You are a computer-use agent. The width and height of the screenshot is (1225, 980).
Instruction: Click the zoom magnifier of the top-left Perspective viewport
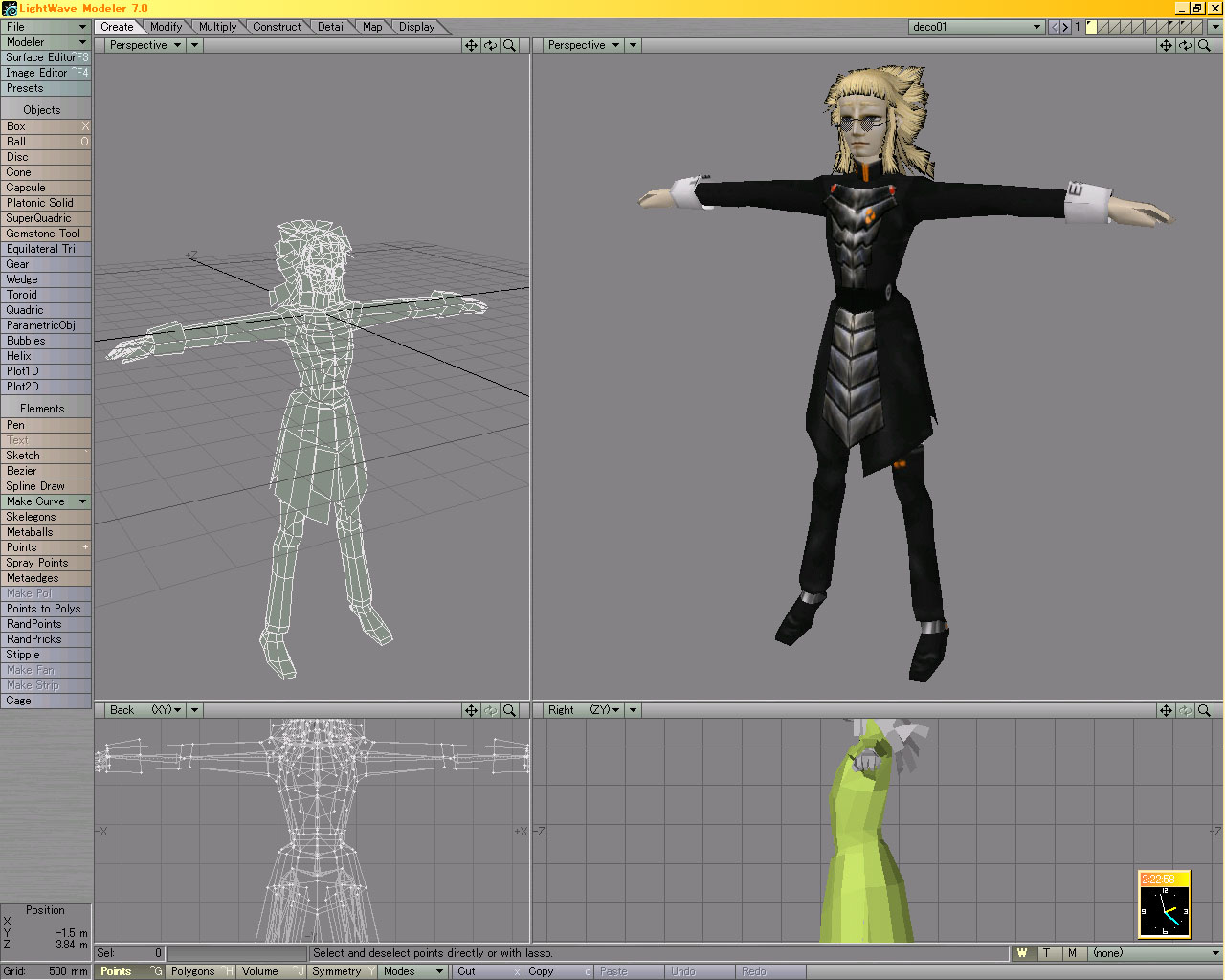[509, 45]
